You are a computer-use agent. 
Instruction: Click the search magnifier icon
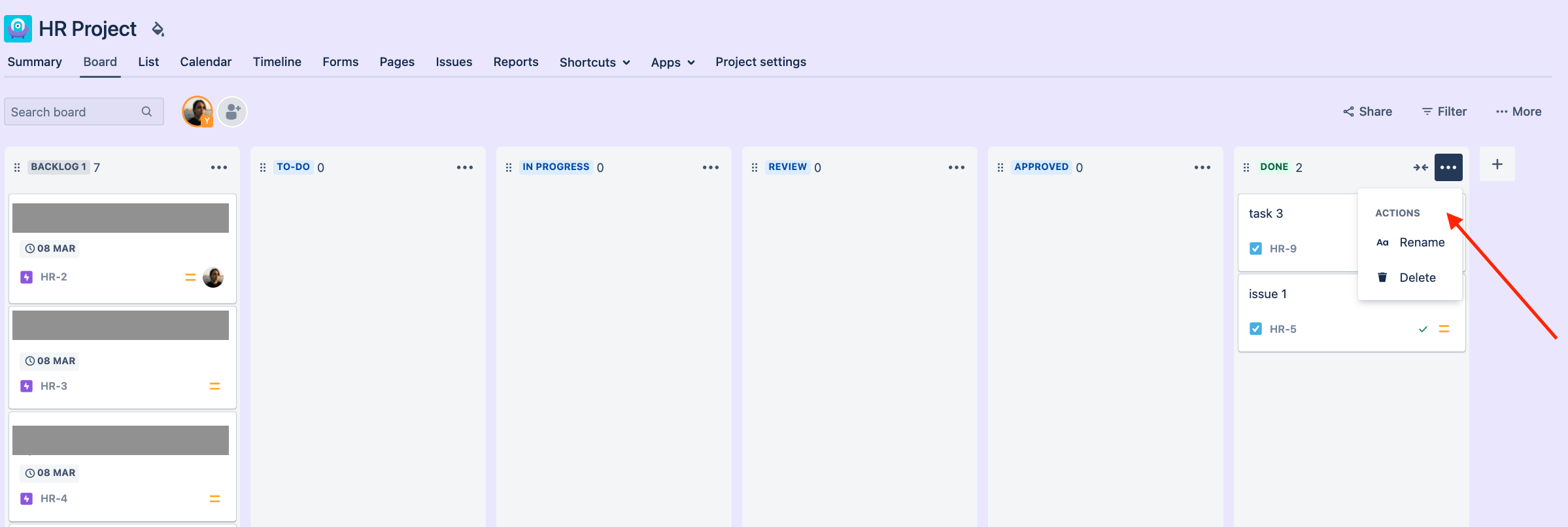pos(146,112)
